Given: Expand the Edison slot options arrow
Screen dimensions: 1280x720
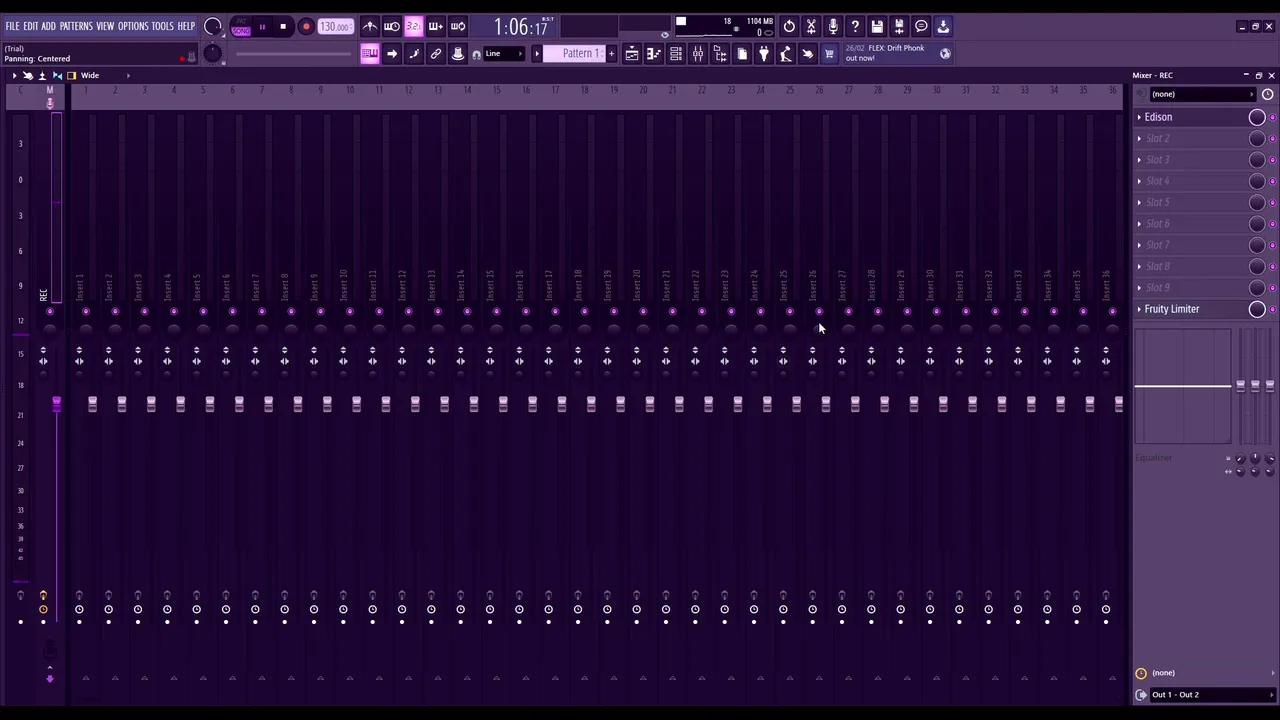Looking at the screenshot, I should (1139, 117).
